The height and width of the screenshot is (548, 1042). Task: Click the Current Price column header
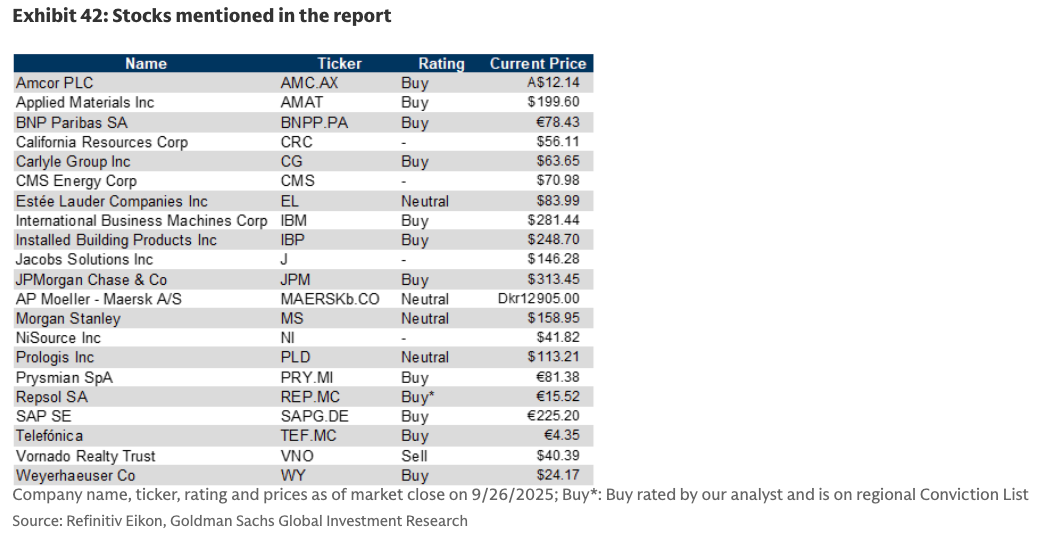coord(536,63)
